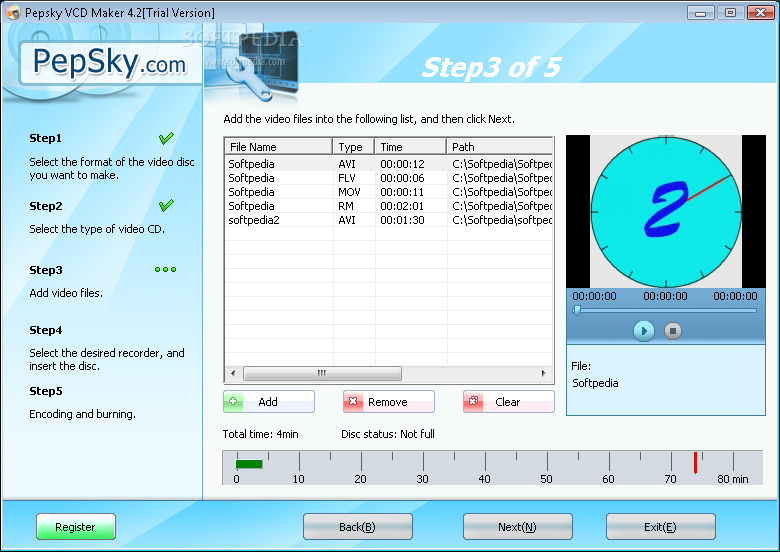Sort by the Time column header
Screen dimensions: 780x552
(410, 147)
